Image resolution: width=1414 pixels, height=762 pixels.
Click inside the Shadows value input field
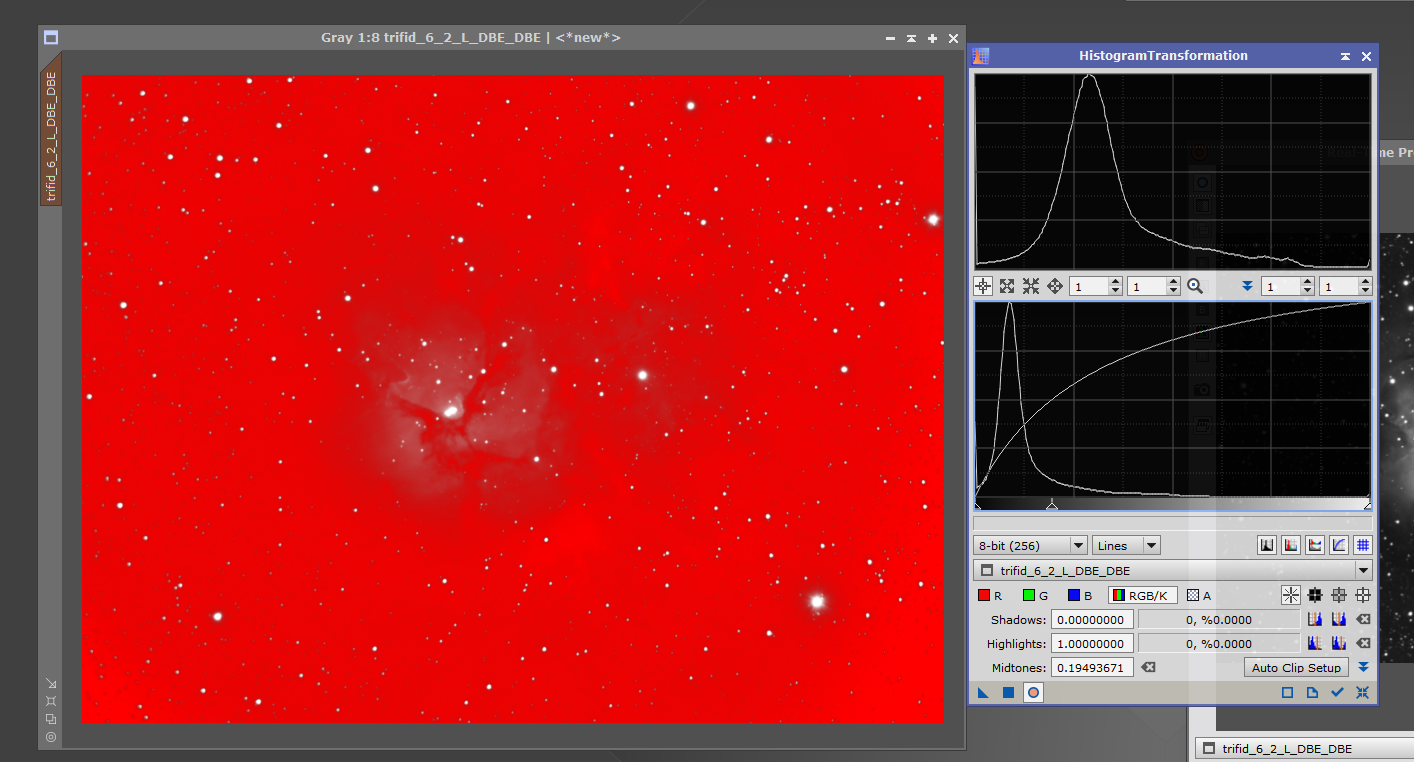click(x=1091, y=619)
